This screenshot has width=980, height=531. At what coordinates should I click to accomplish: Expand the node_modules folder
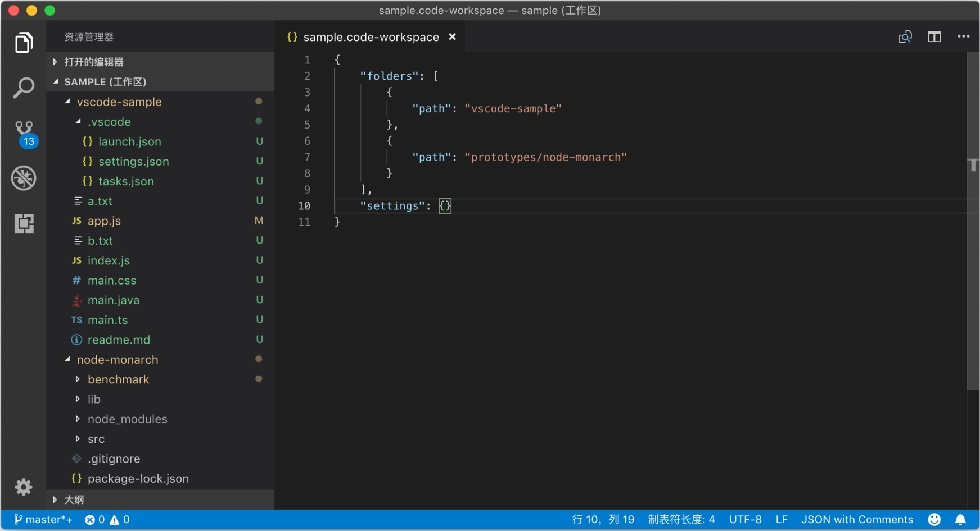(78, 419)
